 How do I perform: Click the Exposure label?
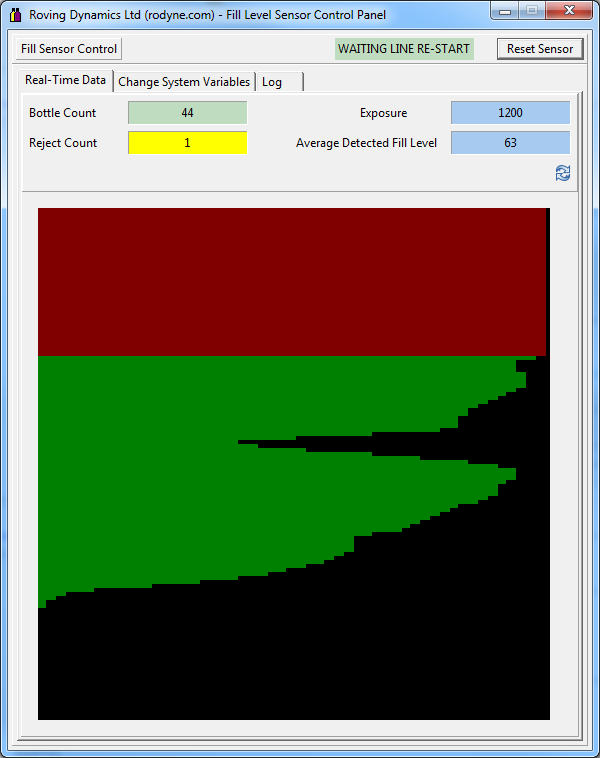point(383,113)
